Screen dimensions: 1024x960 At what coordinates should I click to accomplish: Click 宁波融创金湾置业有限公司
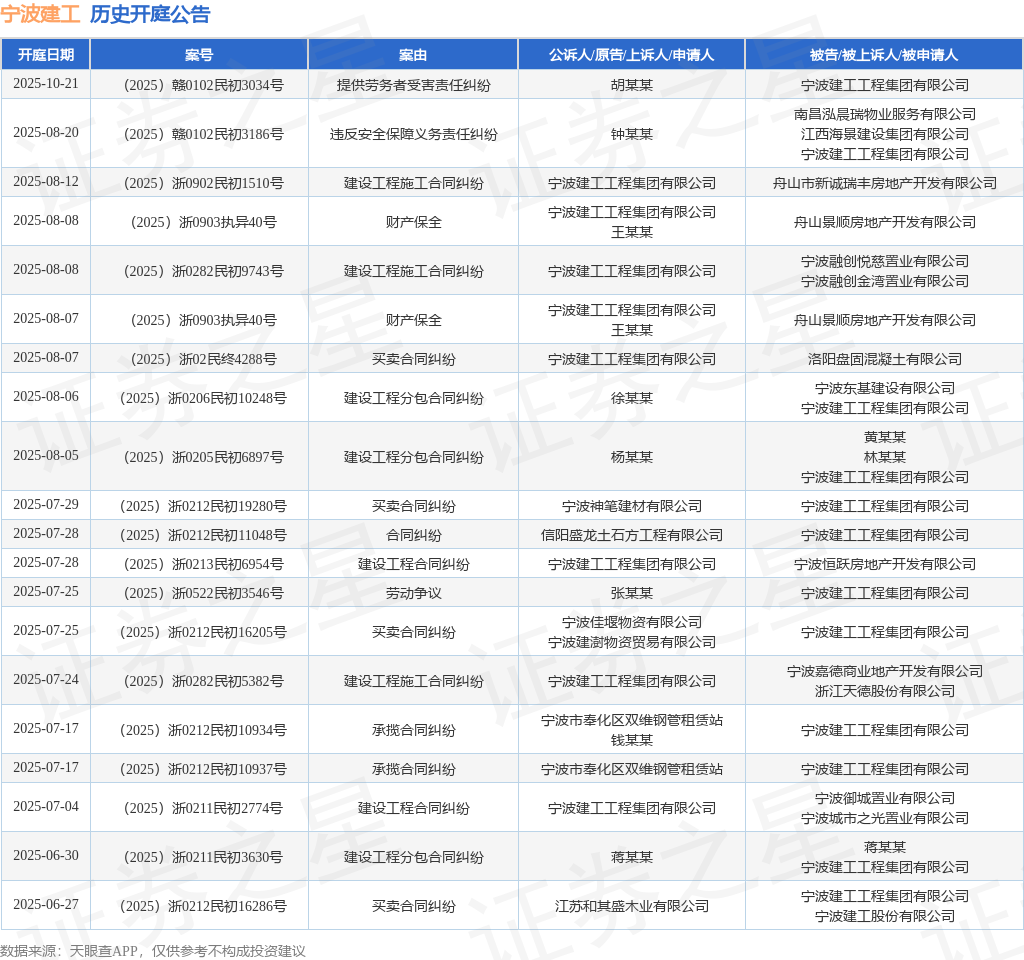pos(885,281)
